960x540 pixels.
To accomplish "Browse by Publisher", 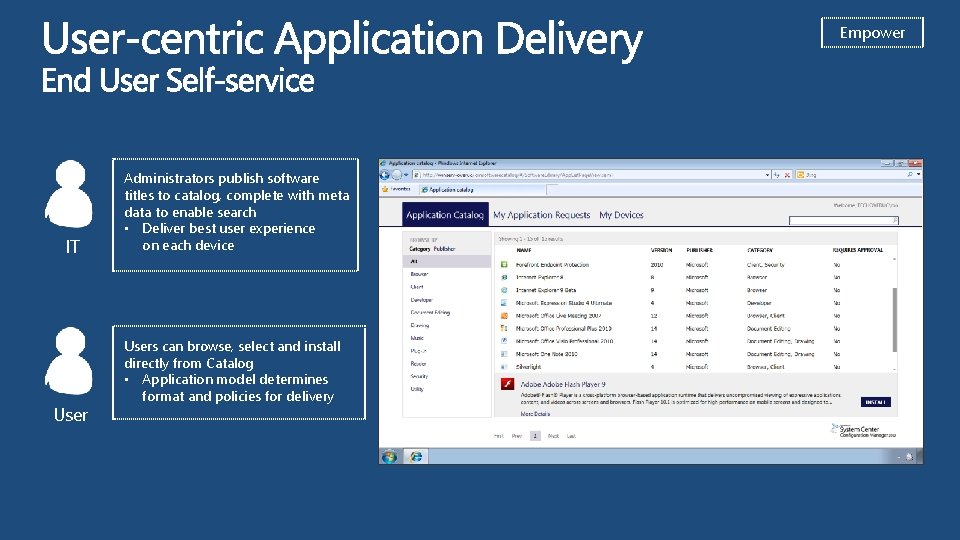I will [444, 249].
